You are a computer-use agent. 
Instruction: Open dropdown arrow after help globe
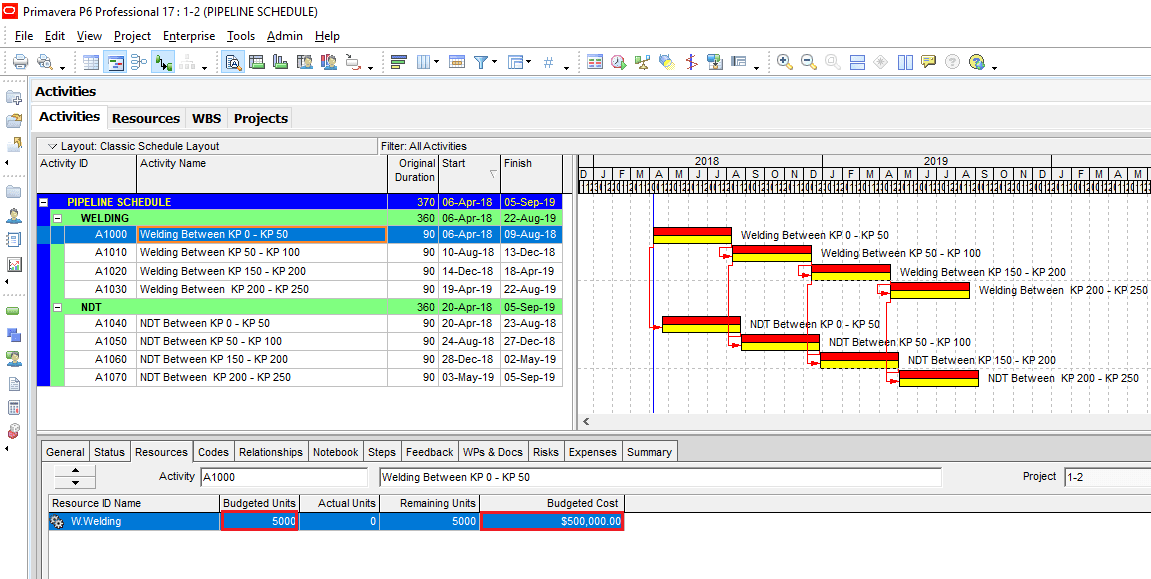point(995,68)
